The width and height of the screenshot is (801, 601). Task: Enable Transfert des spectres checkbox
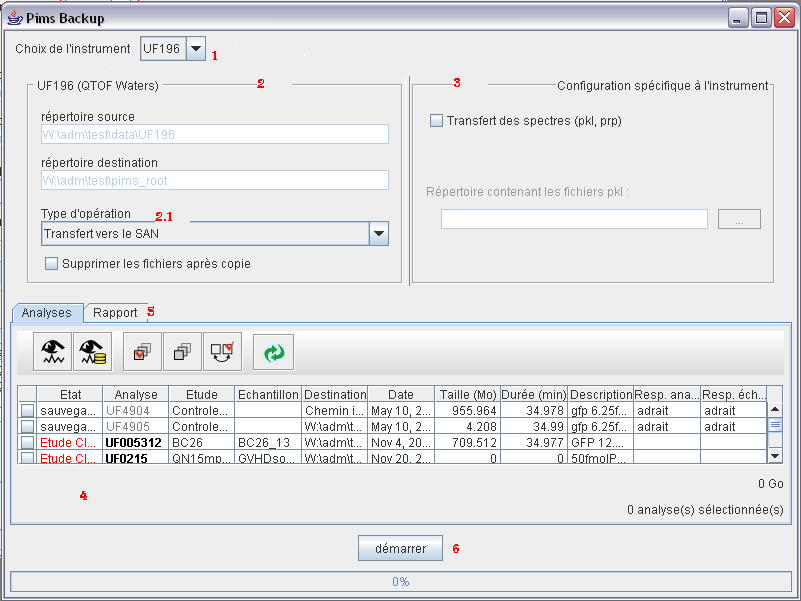[436, 121]
